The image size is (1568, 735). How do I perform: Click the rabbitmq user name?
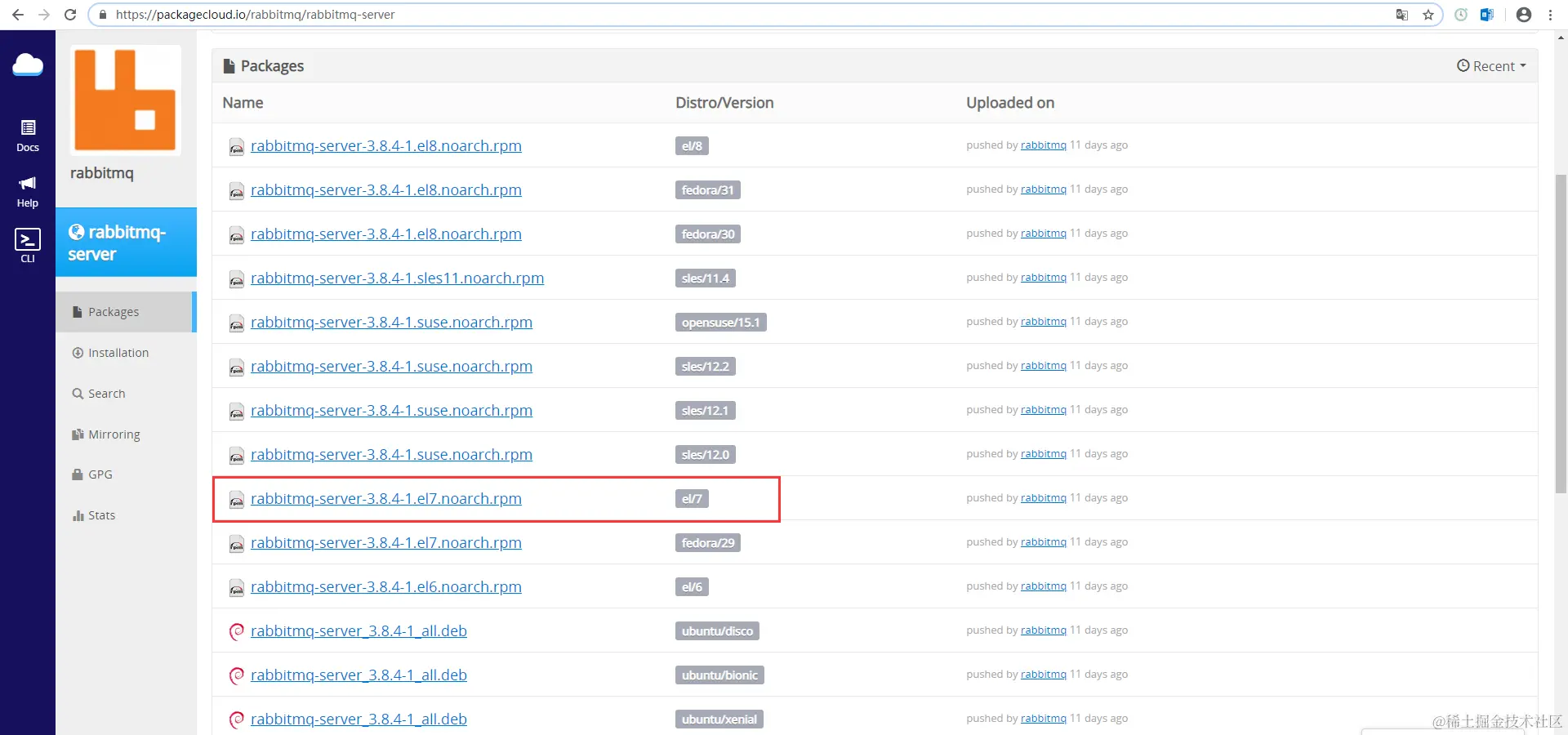click(x=102, y=173)
